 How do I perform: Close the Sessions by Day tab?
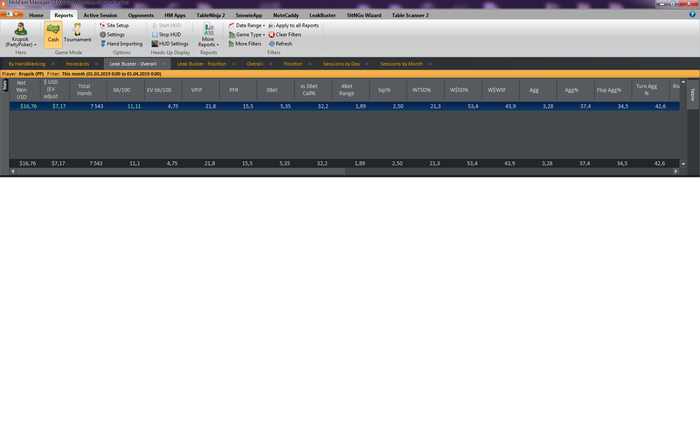(x=367, y=64)
